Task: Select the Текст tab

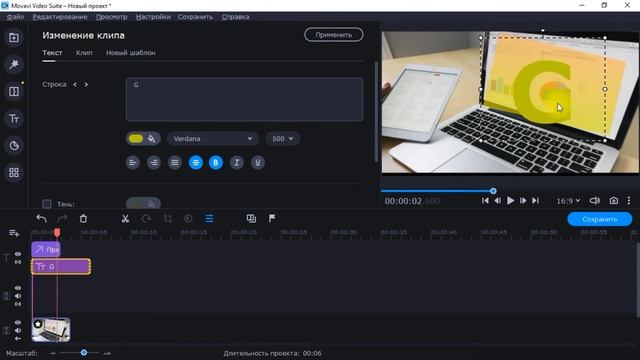Action: click(52, 53)
